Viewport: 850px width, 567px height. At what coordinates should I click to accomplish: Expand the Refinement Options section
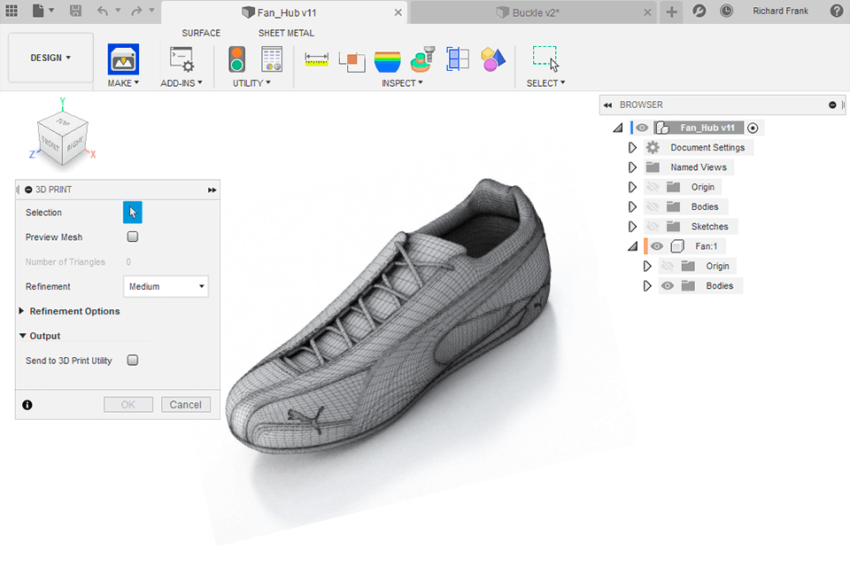pyautogui.click(x=23, y=311)
